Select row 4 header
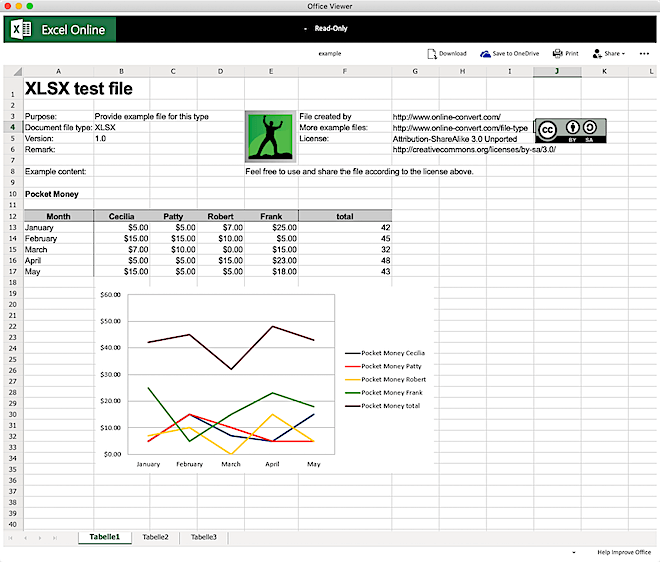The image size is (660, 562). point(13,127)
